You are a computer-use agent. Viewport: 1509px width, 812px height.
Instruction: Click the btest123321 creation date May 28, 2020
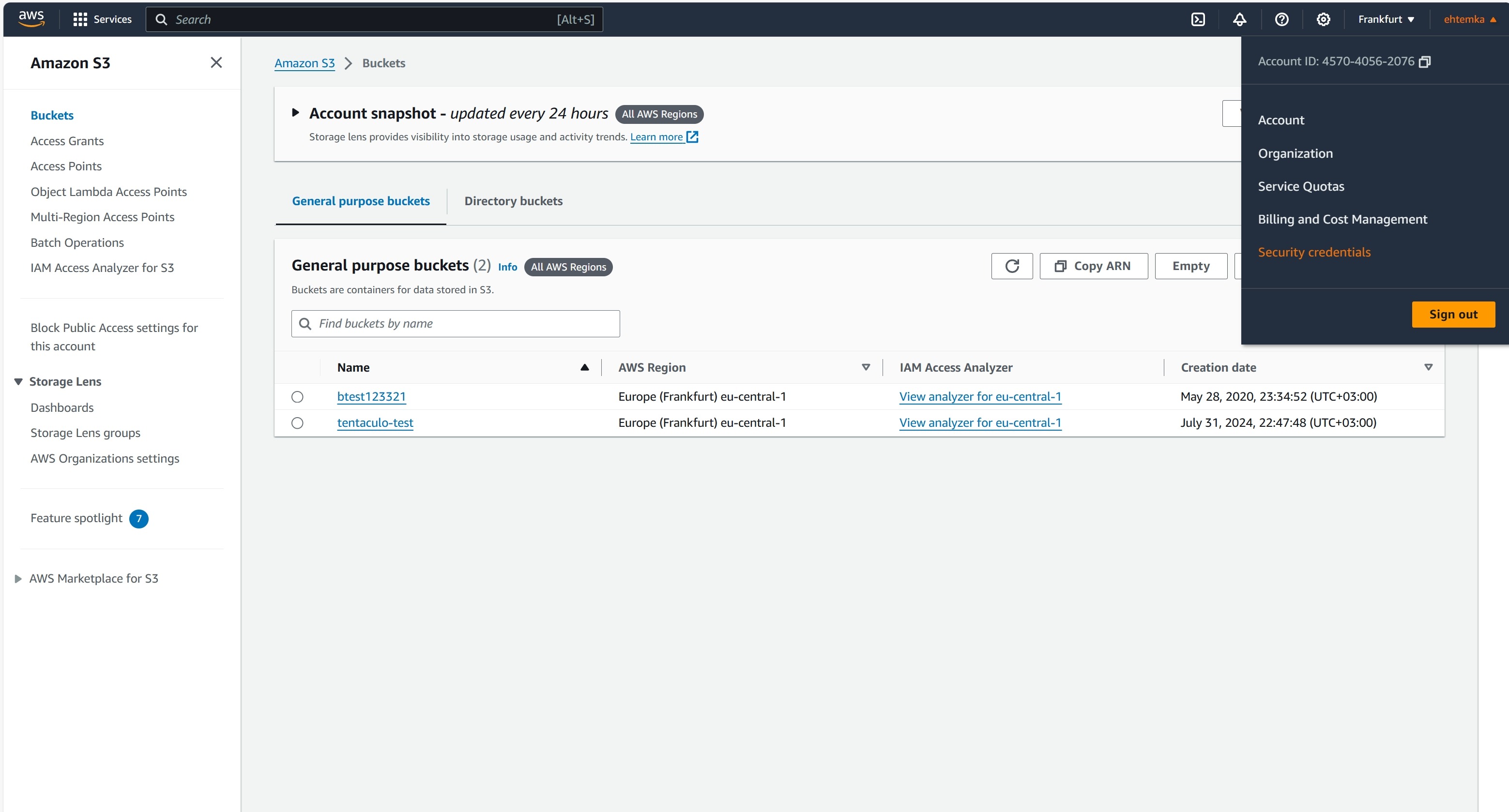point(1278,396)
